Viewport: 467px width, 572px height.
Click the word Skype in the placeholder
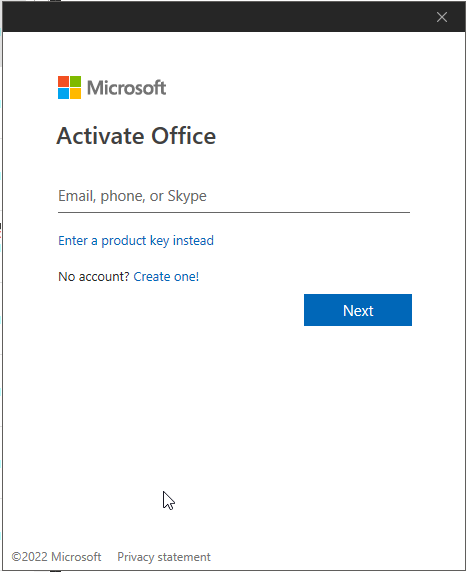187,196
